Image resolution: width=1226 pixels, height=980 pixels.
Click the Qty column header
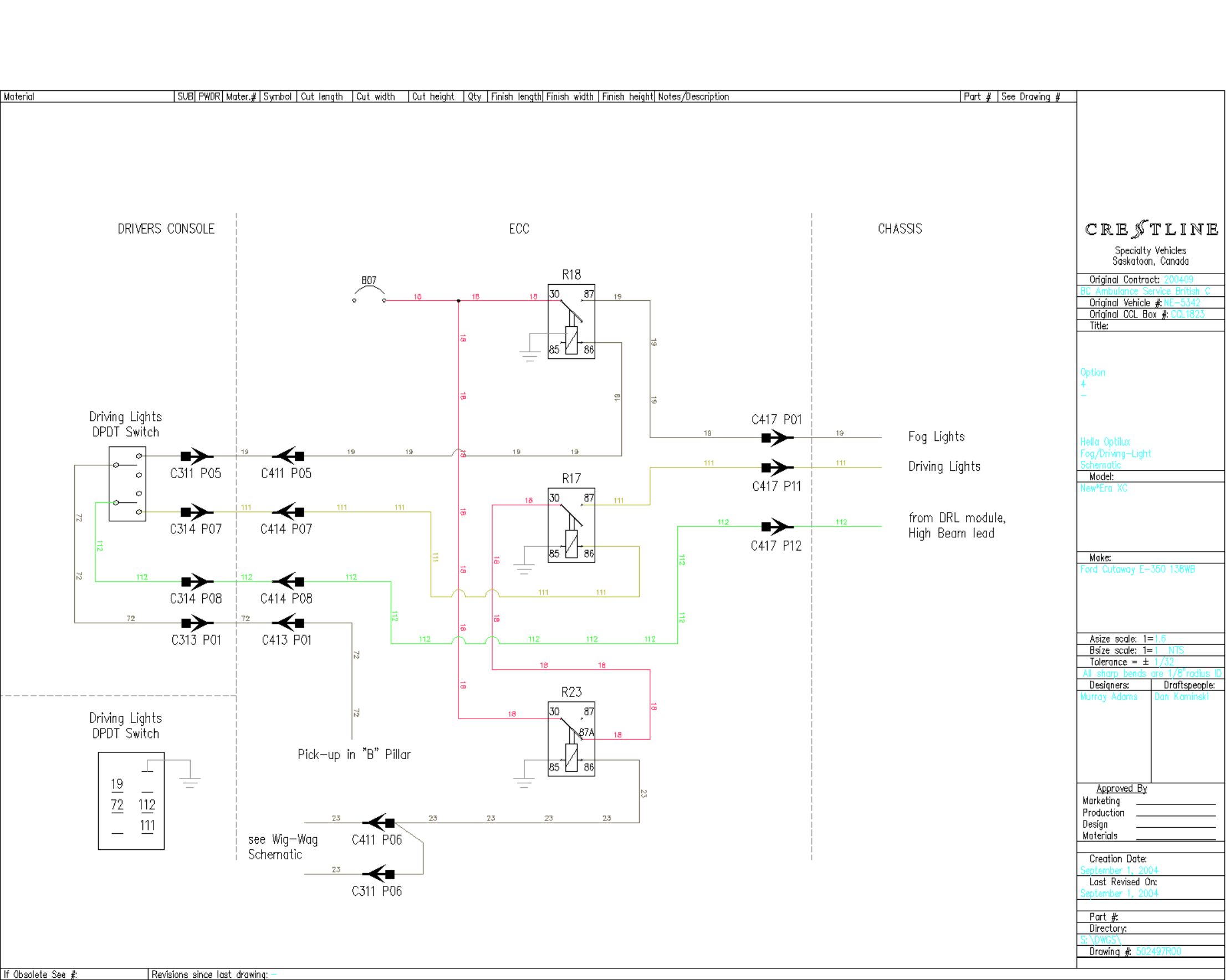[x=475, y=96]
